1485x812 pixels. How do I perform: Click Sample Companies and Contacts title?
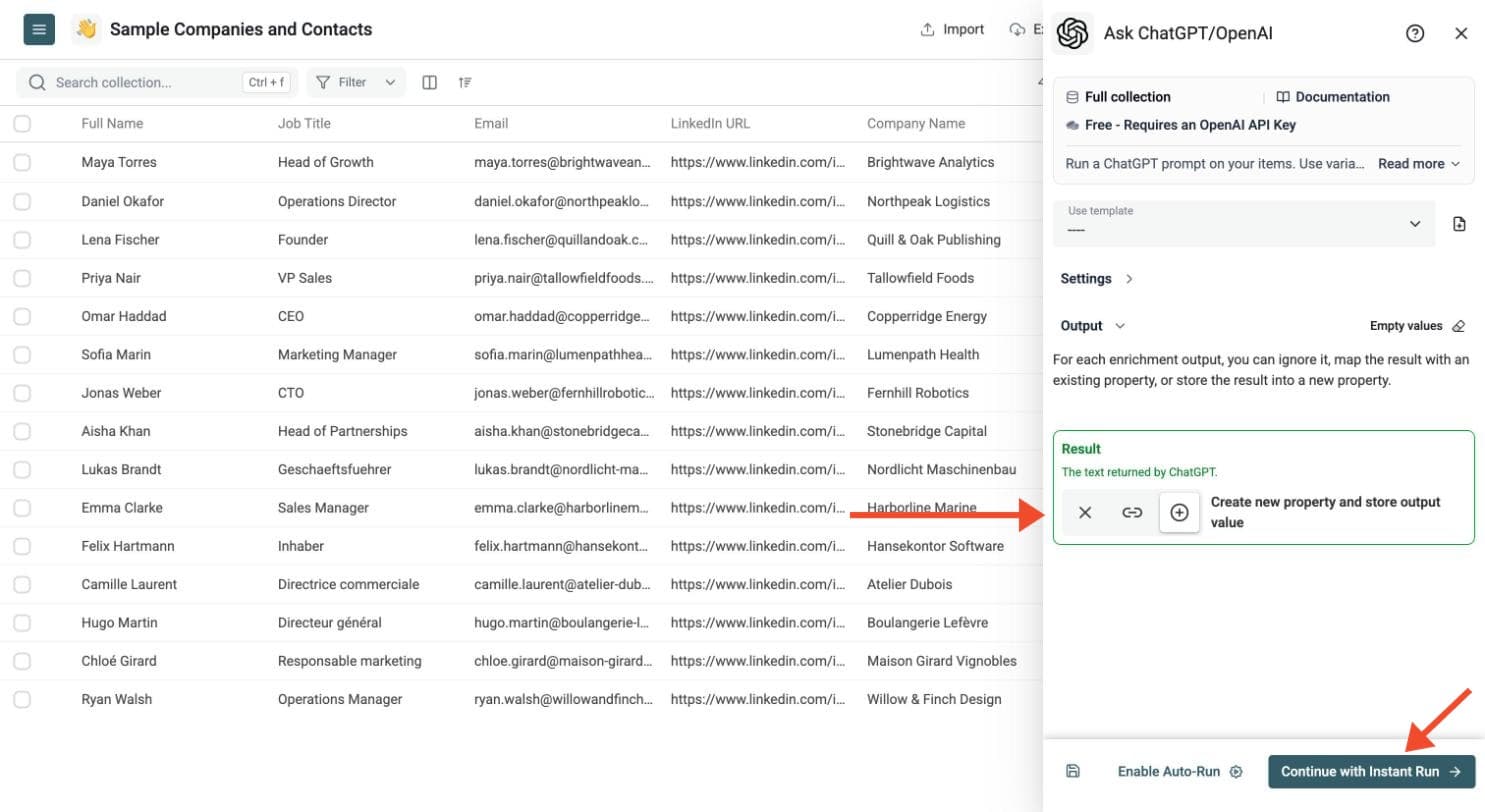click(241, 29)
